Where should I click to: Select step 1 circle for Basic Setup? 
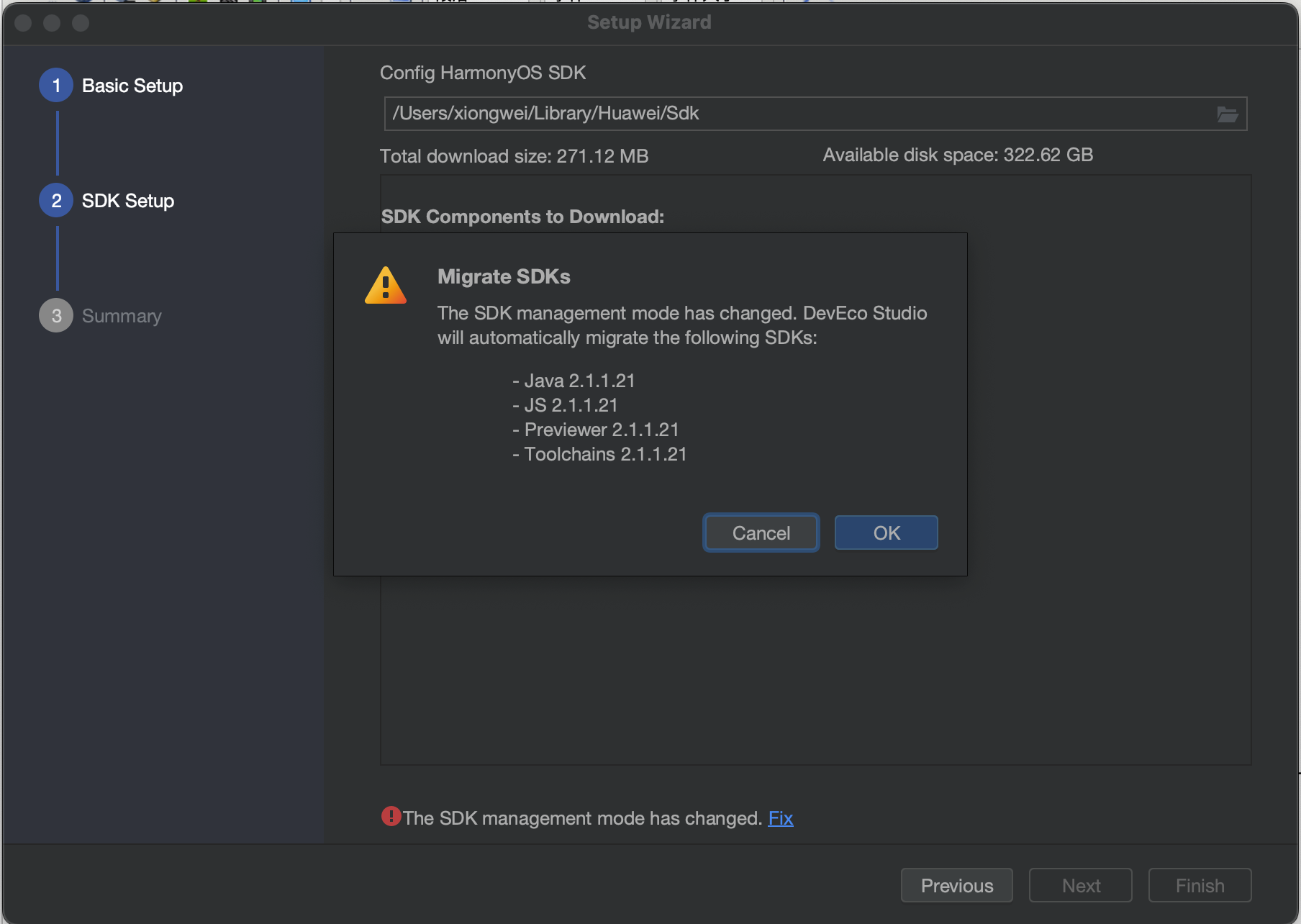[x=56, y=86]
